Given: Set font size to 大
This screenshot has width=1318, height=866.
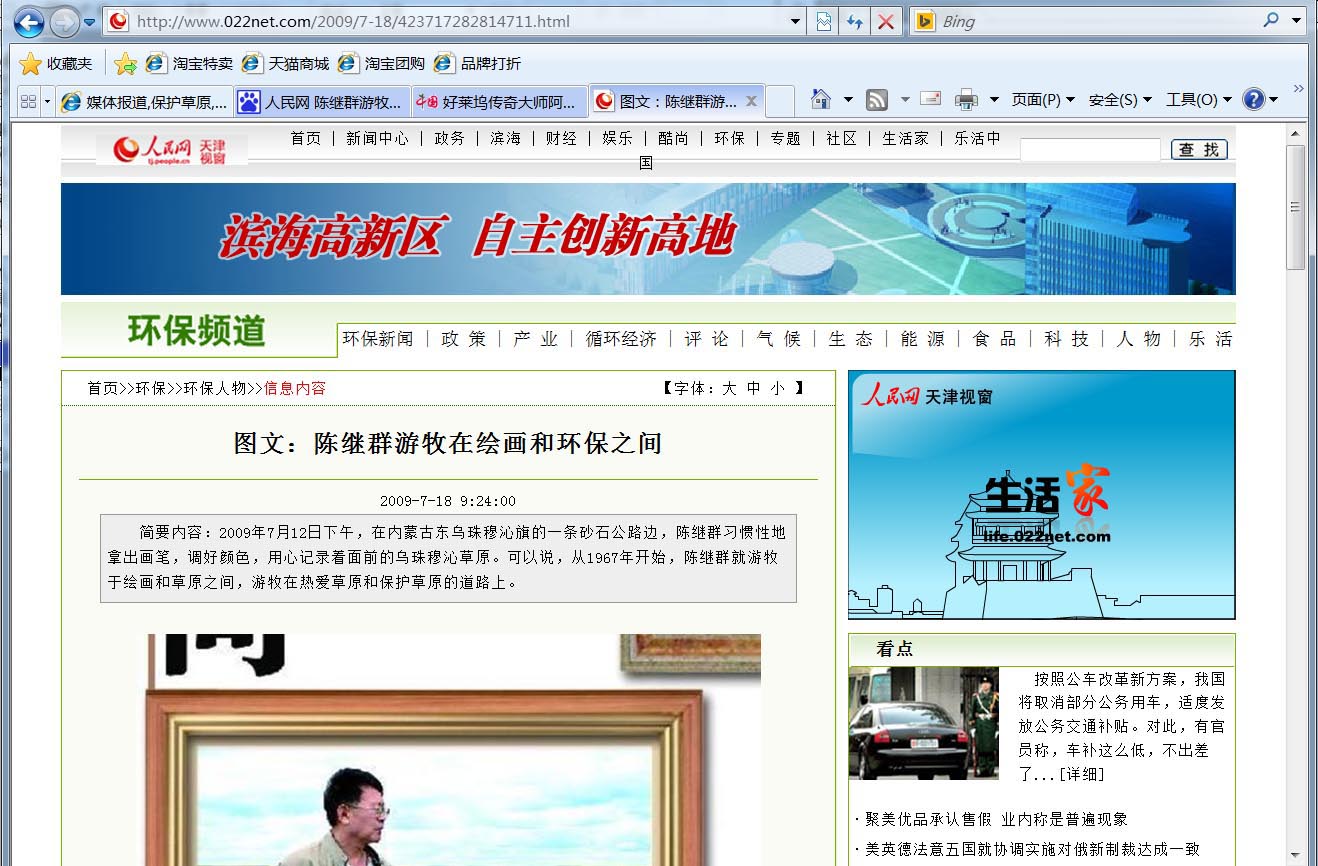Looking at the screenshot, I should (x=730, y=388).
